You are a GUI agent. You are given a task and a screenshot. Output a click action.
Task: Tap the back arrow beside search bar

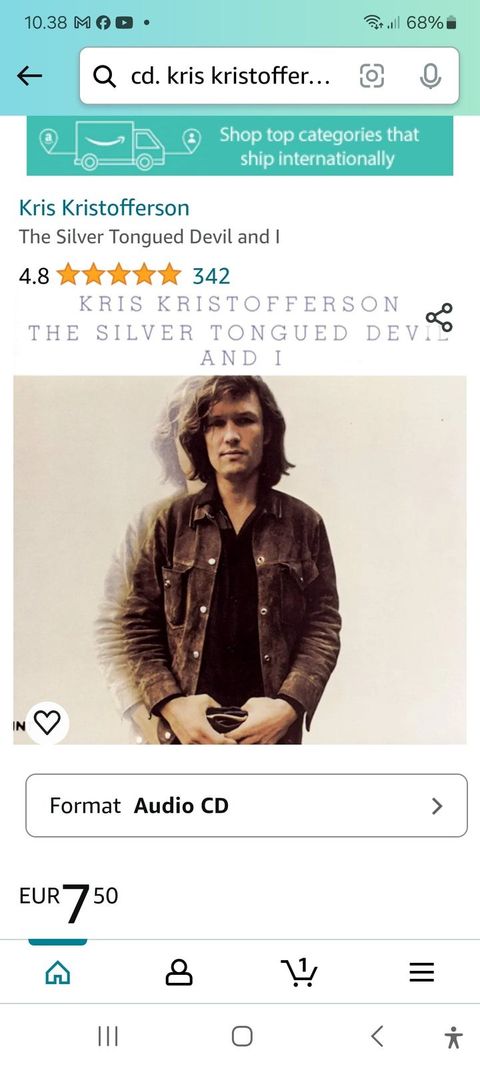[x=29, y=76]
